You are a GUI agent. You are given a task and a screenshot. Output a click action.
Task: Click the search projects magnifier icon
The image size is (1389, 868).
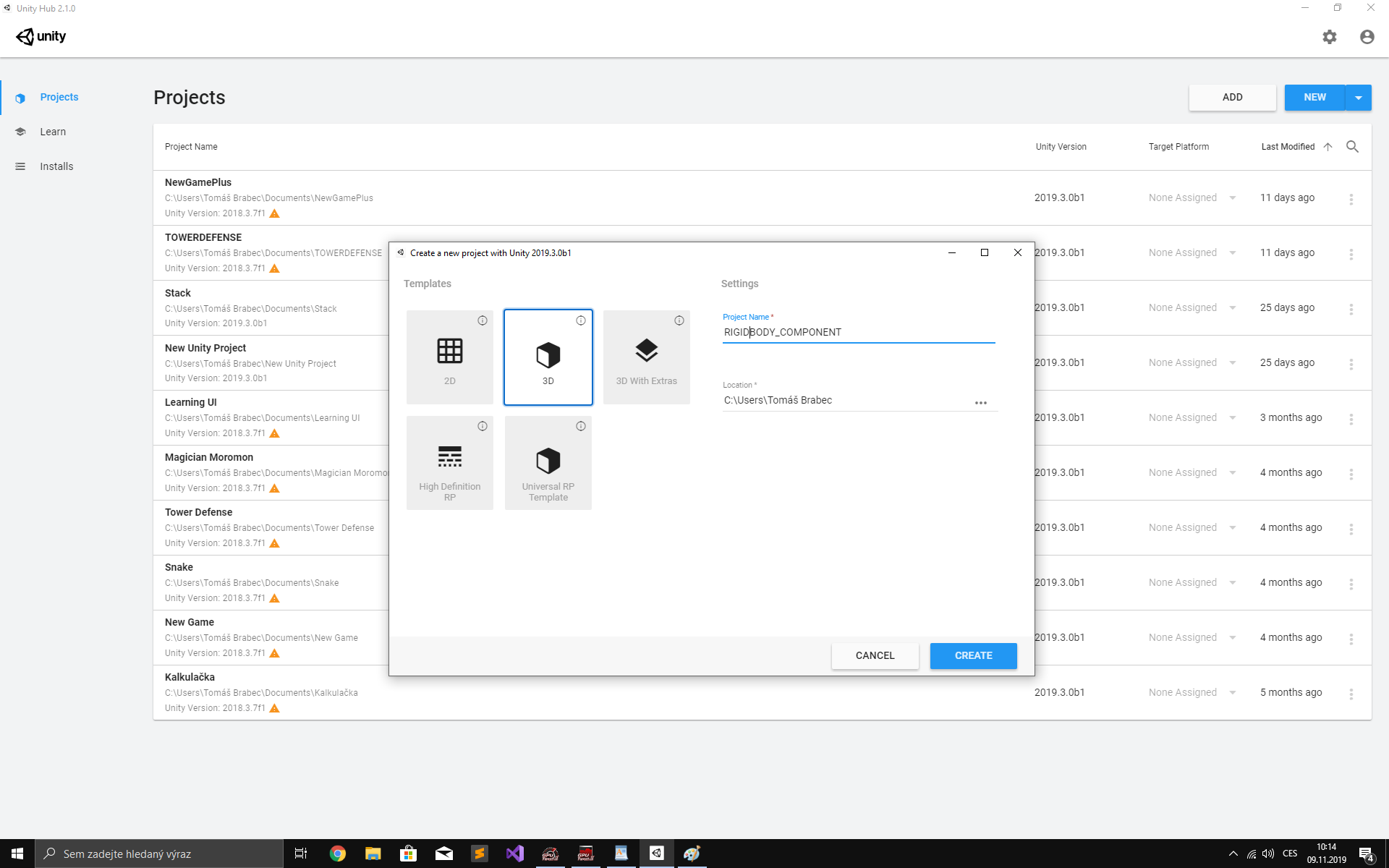pyautogui.click(x=1352, y=147)
